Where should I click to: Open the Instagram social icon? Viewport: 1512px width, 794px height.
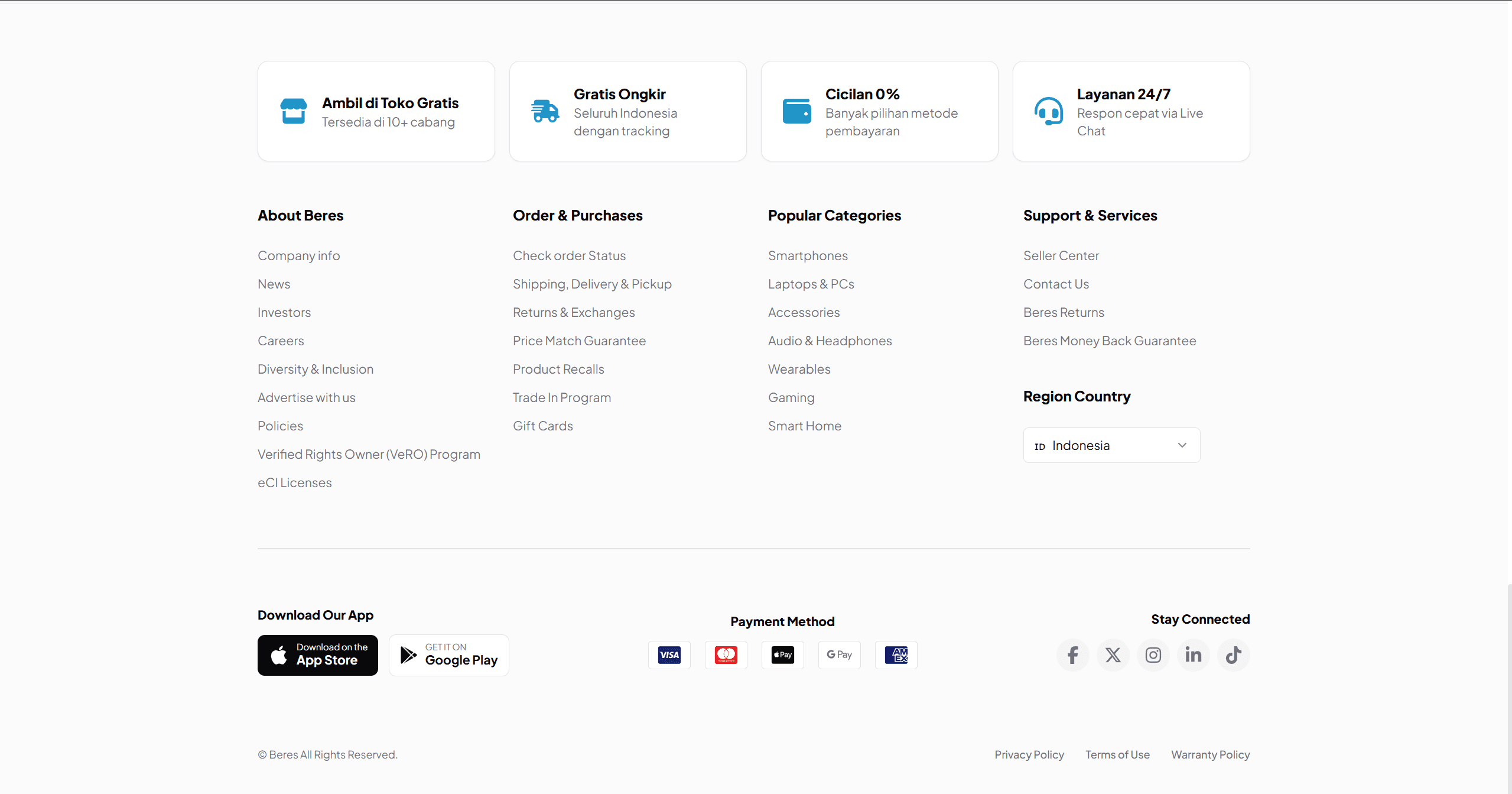[x=1153, y=655]
